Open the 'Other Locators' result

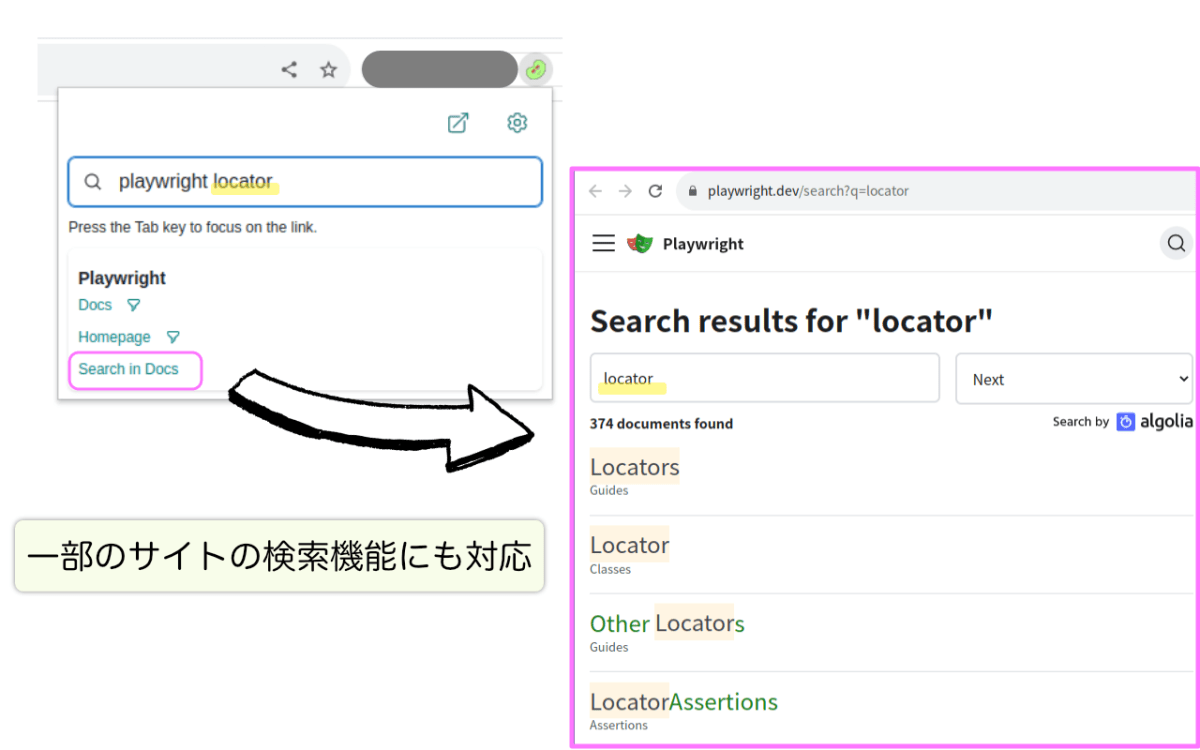pos(667,623)
